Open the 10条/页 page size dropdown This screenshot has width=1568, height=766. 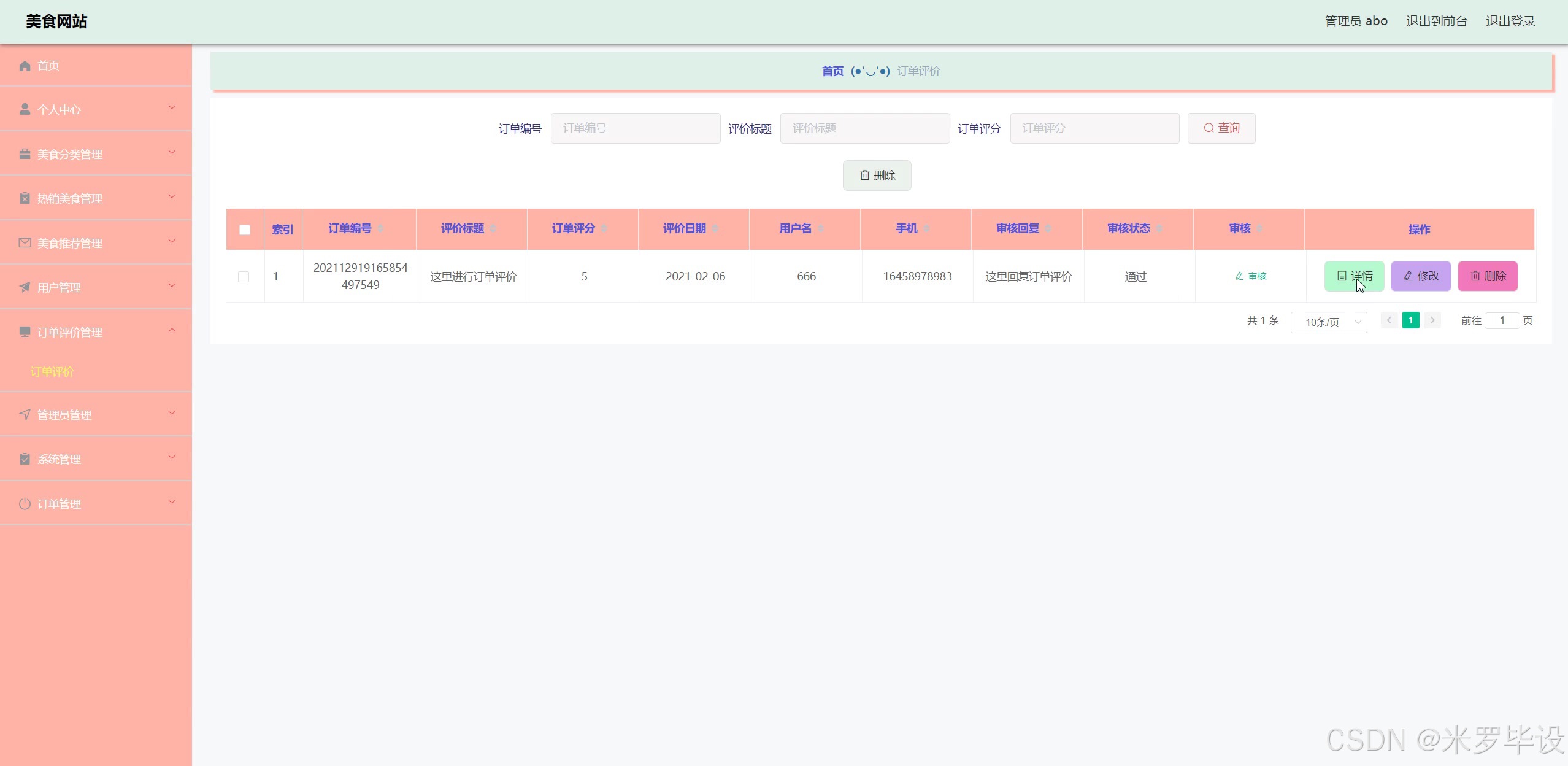point(1328,322)
